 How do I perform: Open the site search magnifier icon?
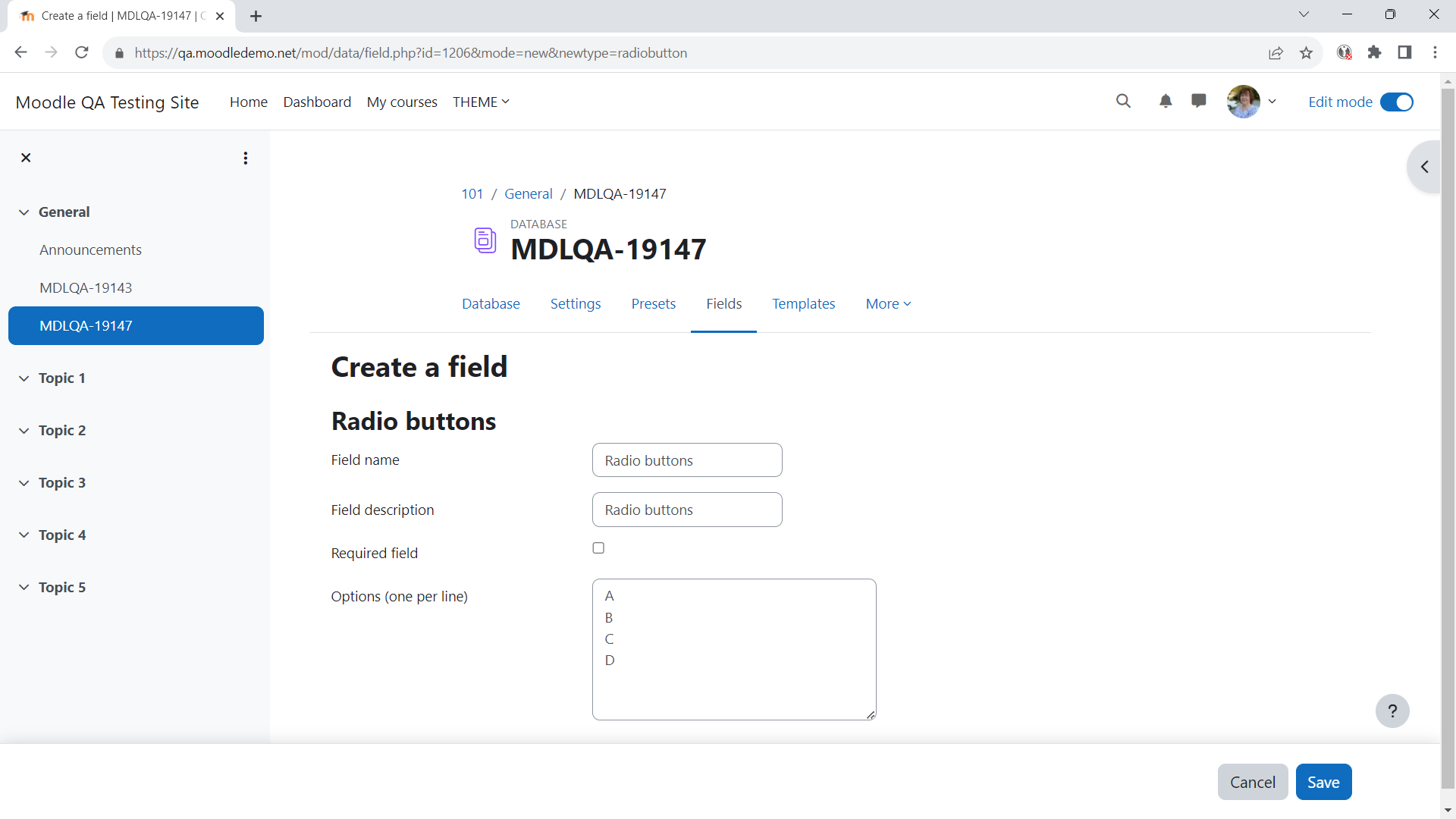(1123, 101)
